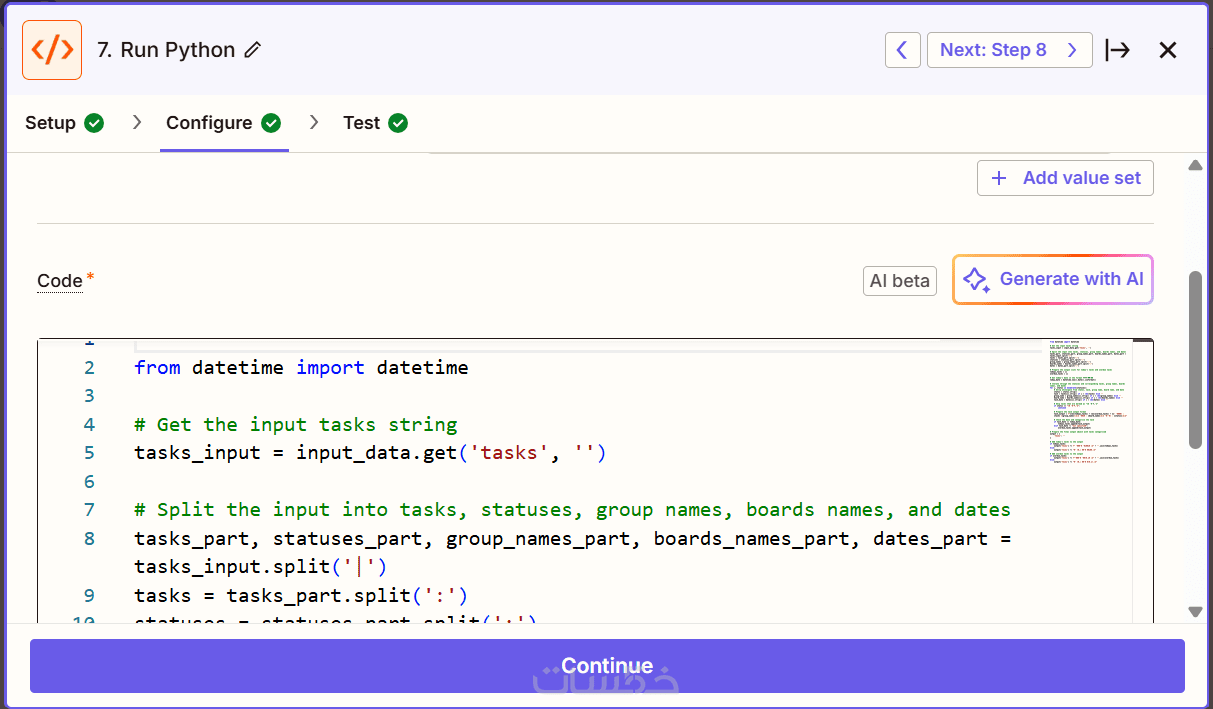Viewport: 1213px width, 709px height.
Task: Click the chevron between Configure and Test
Action: (314, 122)
